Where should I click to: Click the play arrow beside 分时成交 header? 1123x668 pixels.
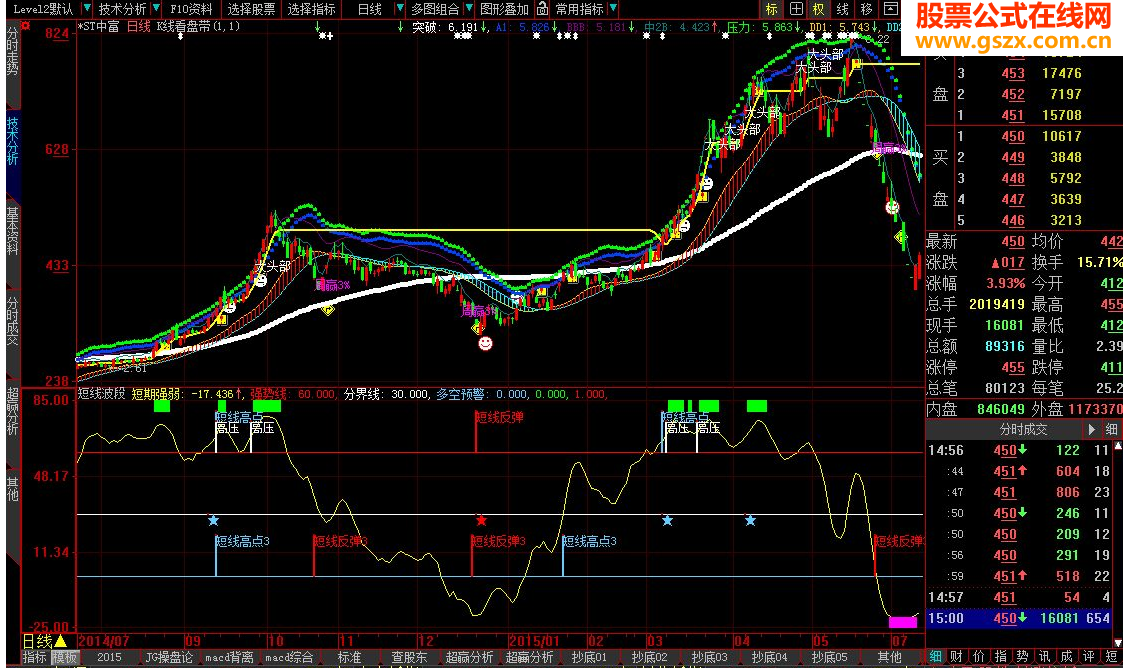[1090, 429]
